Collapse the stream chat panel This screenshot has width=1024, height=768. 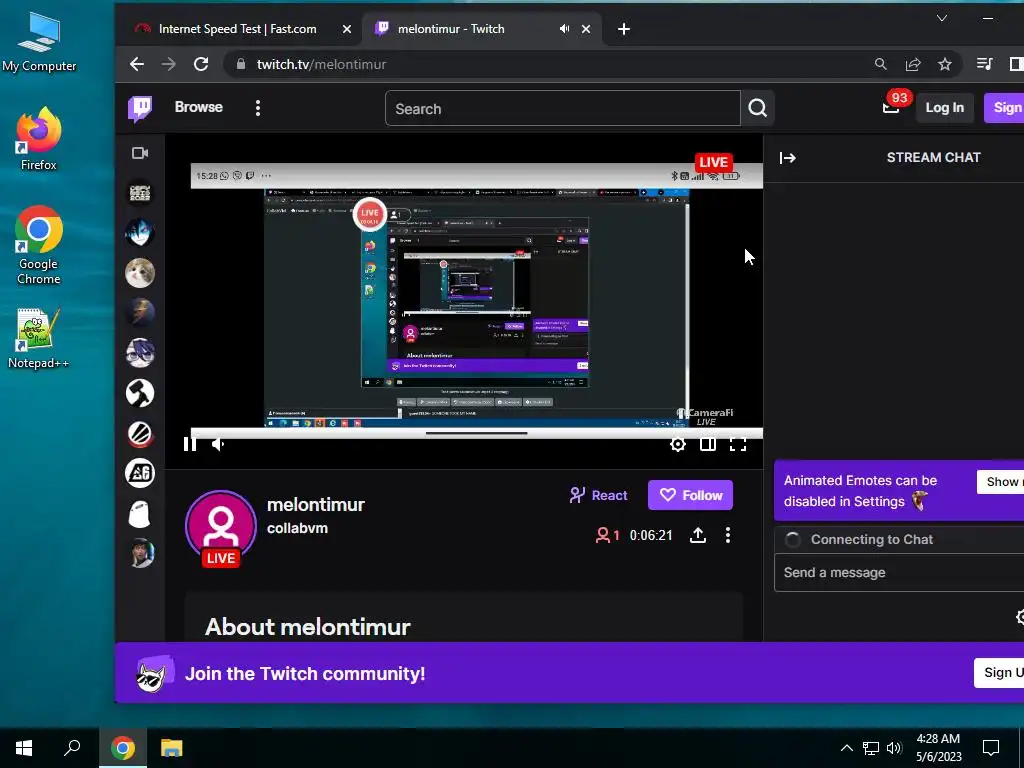pos(788,157)
